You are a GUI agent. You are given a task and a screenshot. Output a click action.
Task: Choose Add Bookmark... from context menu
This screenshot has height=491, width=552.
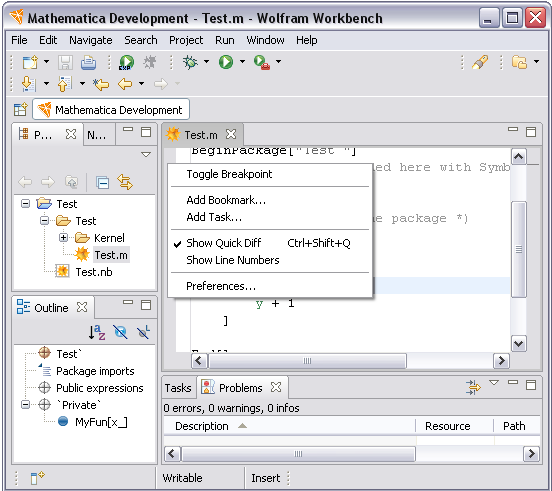tap(270, 200)
